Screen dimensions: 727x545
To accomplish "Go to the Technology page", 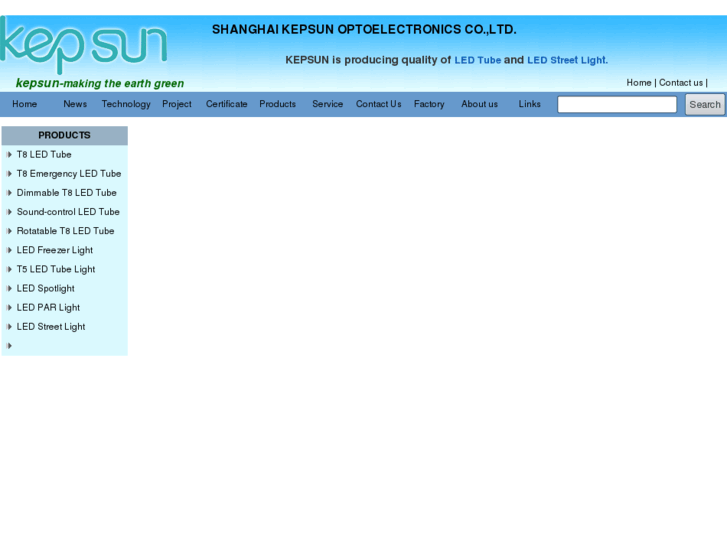I will tap(126, 104).
